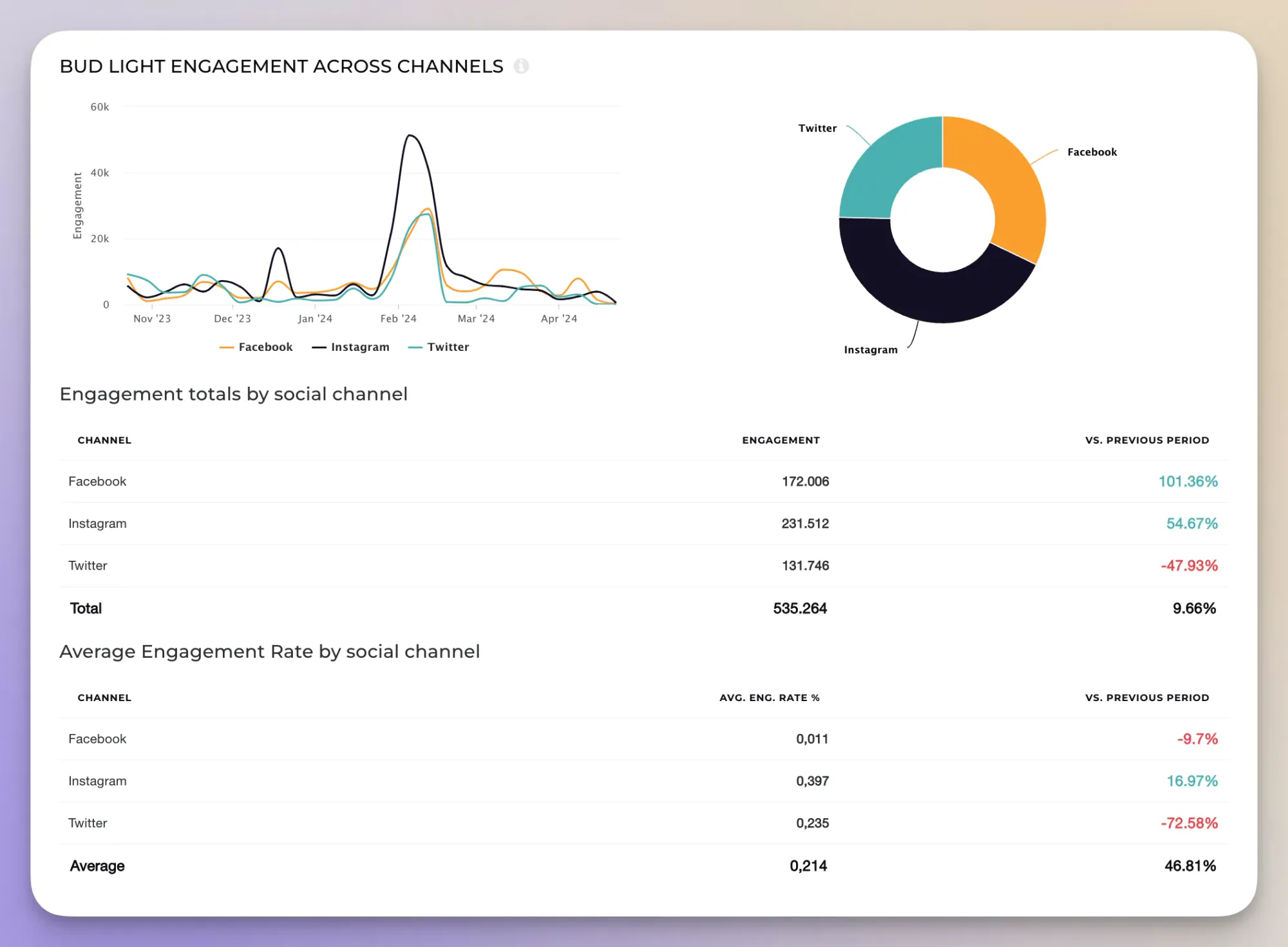Click the info icon beside the dashboard title

pos(521,66)
